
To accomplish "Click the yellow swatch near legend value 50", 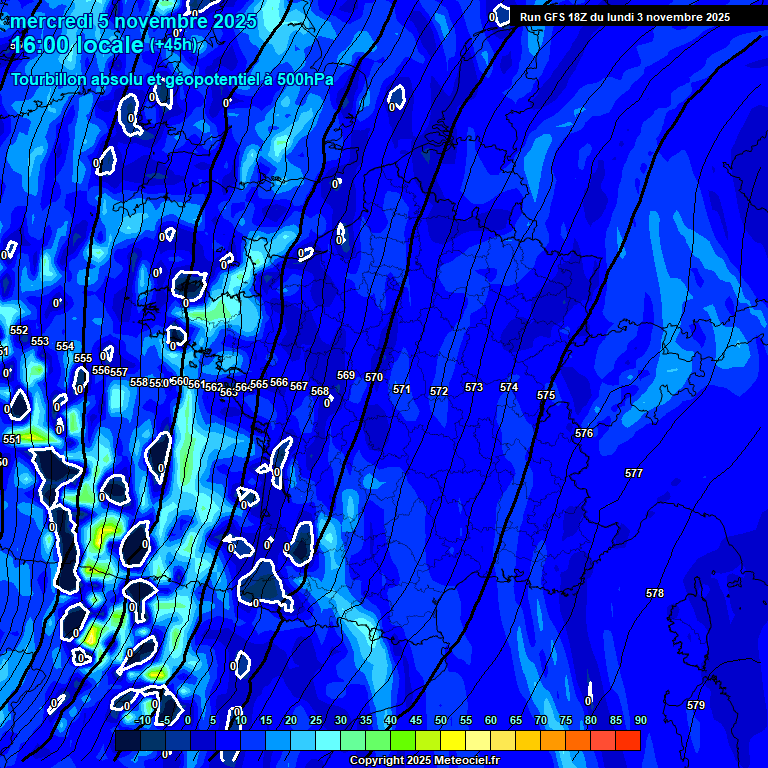I will [453, 740].
